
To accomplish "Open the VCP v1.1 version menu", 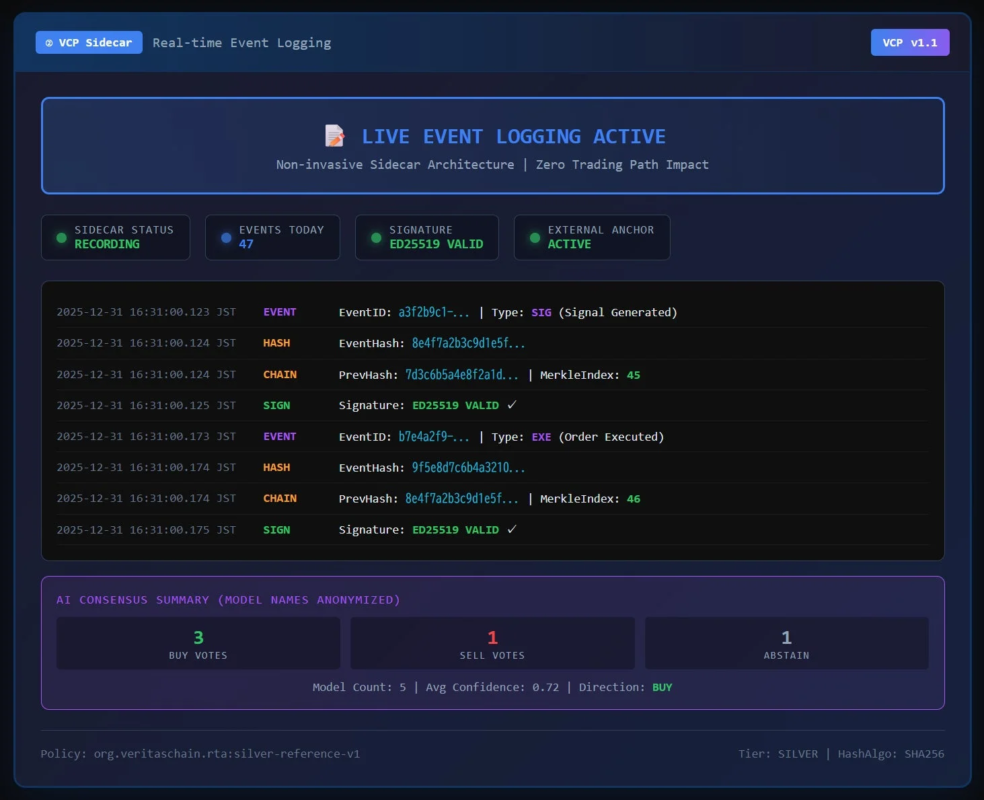I will pyautogui.click(x=910, y=42).
